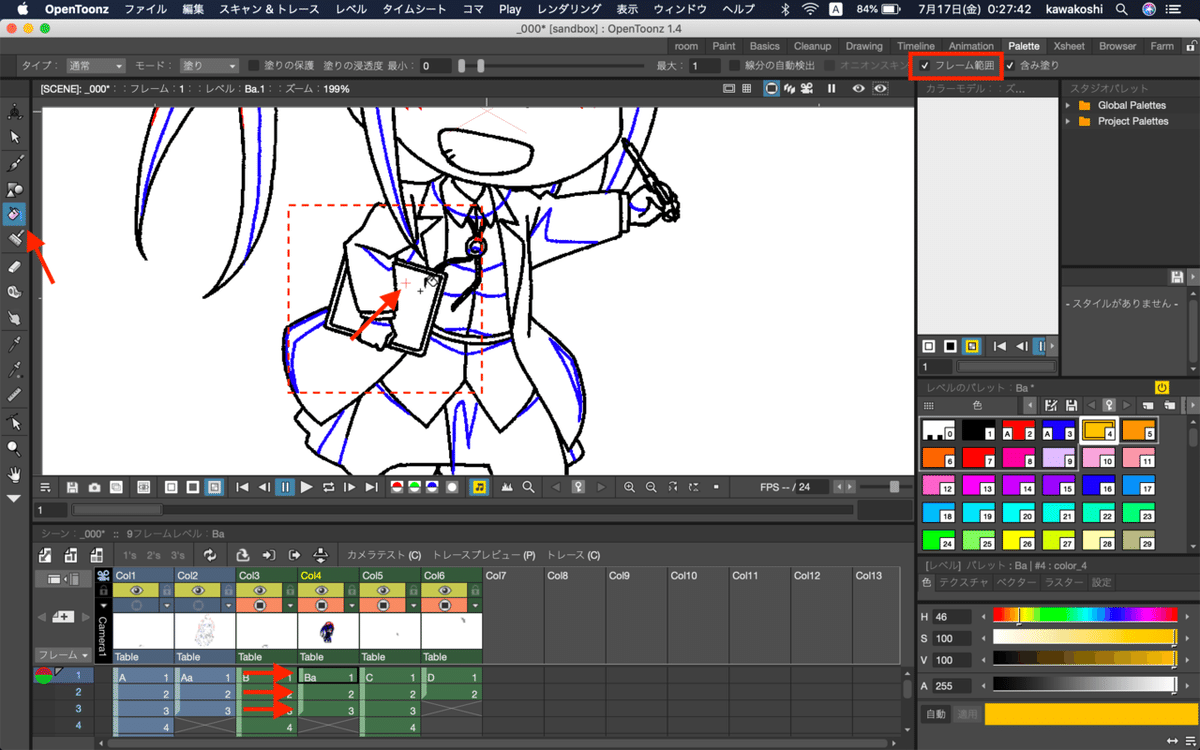Screen dimensions: 1200x750
Task: Open the camera stand view icon
Action: click(x=772, y=88)
